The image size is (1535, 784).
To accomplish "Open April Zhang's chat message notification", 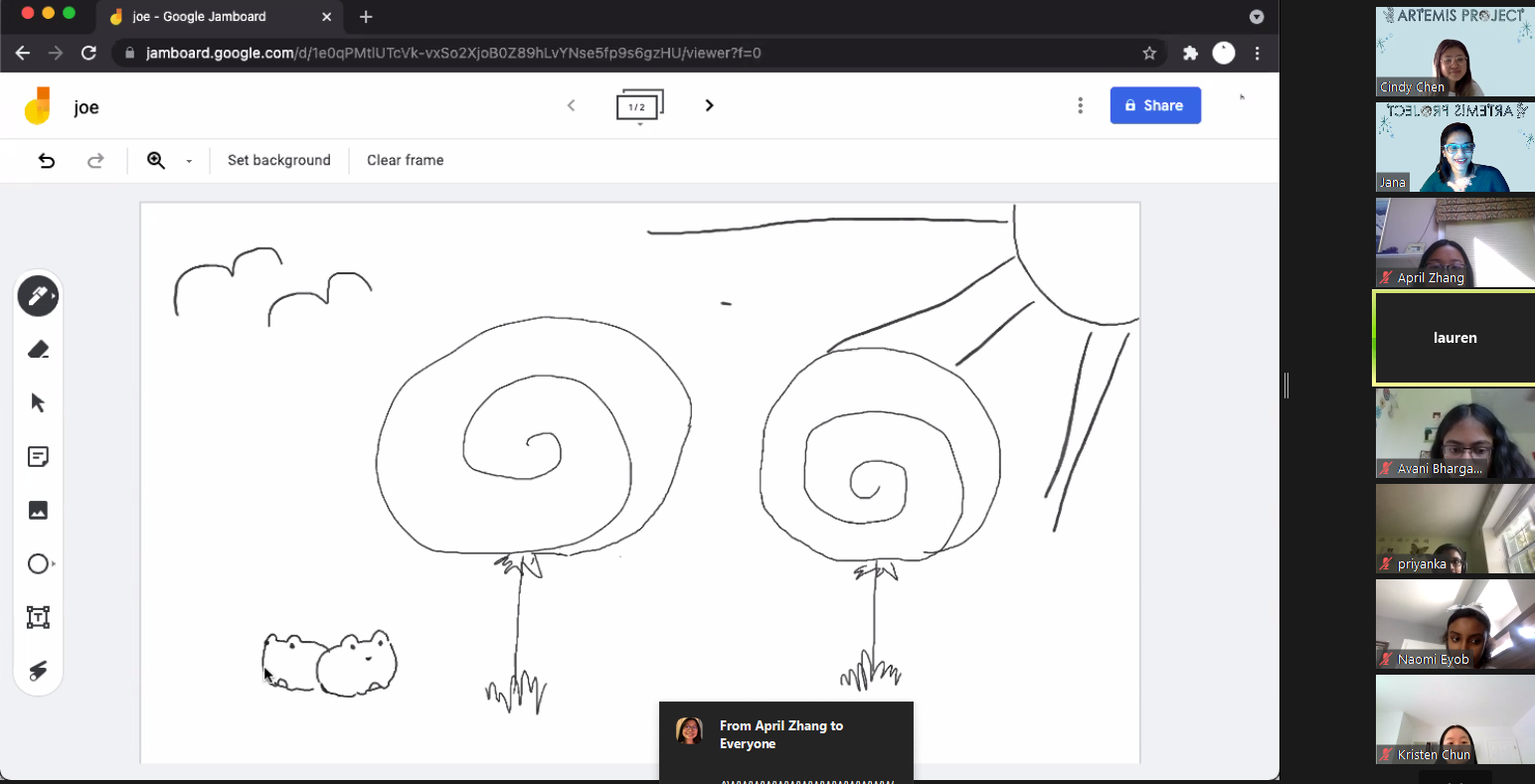I will pos(786,741).
